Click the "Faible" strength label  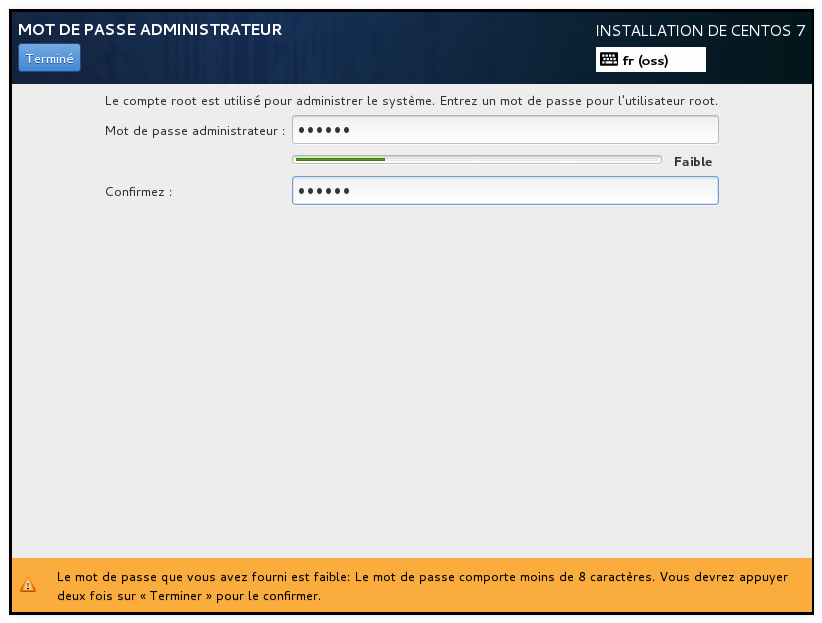coord(693,162)
